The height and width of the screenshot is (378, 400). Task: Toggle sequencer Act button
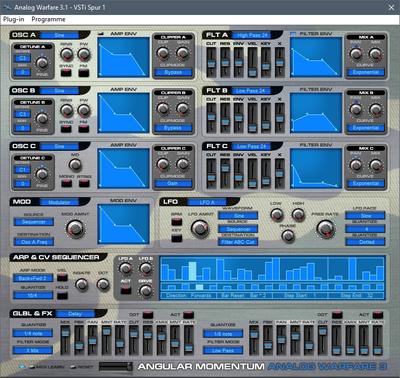(x=126, y=291)
